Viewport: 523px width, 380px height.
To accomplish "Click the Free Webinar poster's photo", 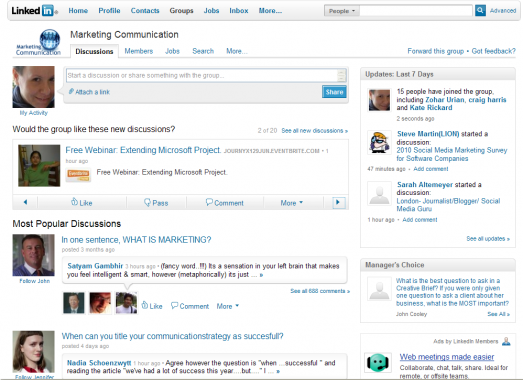I will coord(39,165).
